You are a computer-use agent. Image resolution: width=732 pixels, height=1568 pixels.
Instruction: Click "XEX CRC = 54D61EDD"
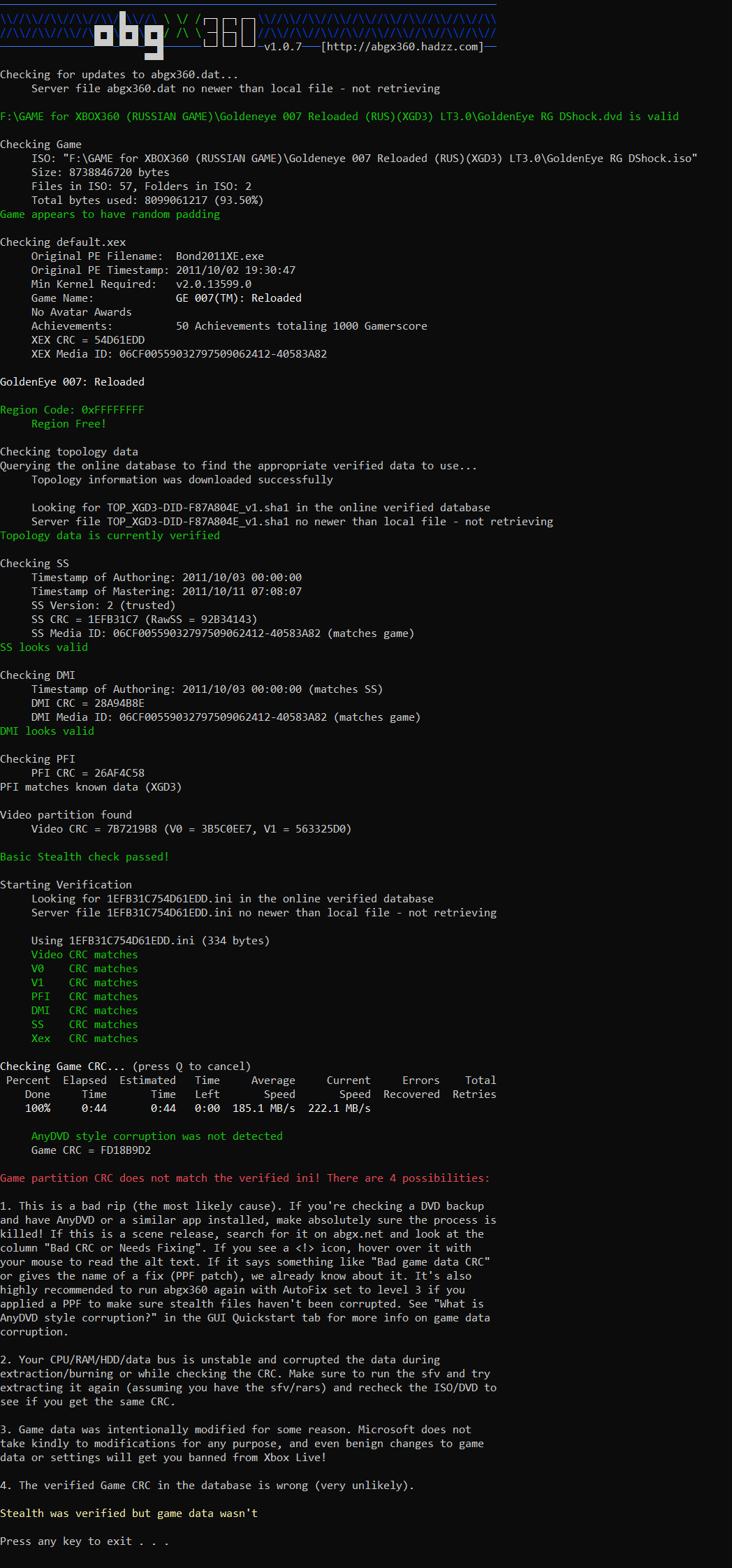tap(88, 340)
